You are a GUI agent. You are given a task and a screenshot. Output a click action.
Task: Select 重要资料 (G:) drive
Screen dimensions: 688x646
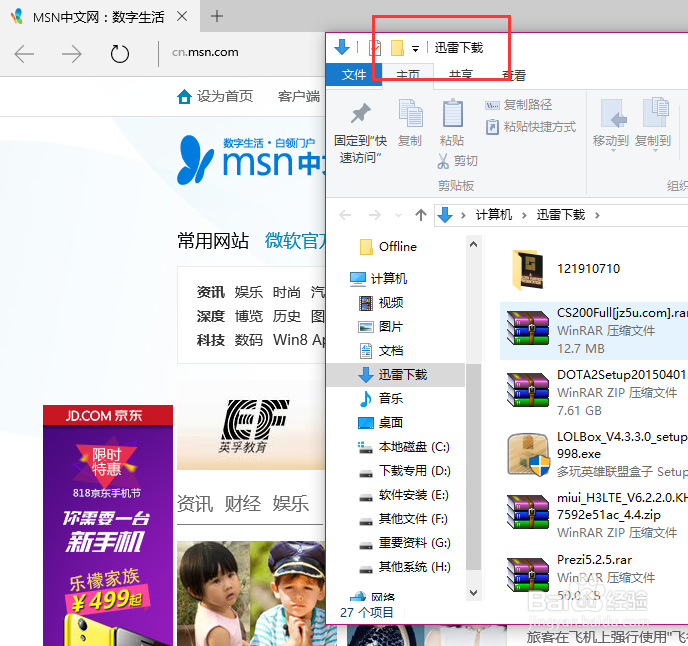[x=405, y=543]
